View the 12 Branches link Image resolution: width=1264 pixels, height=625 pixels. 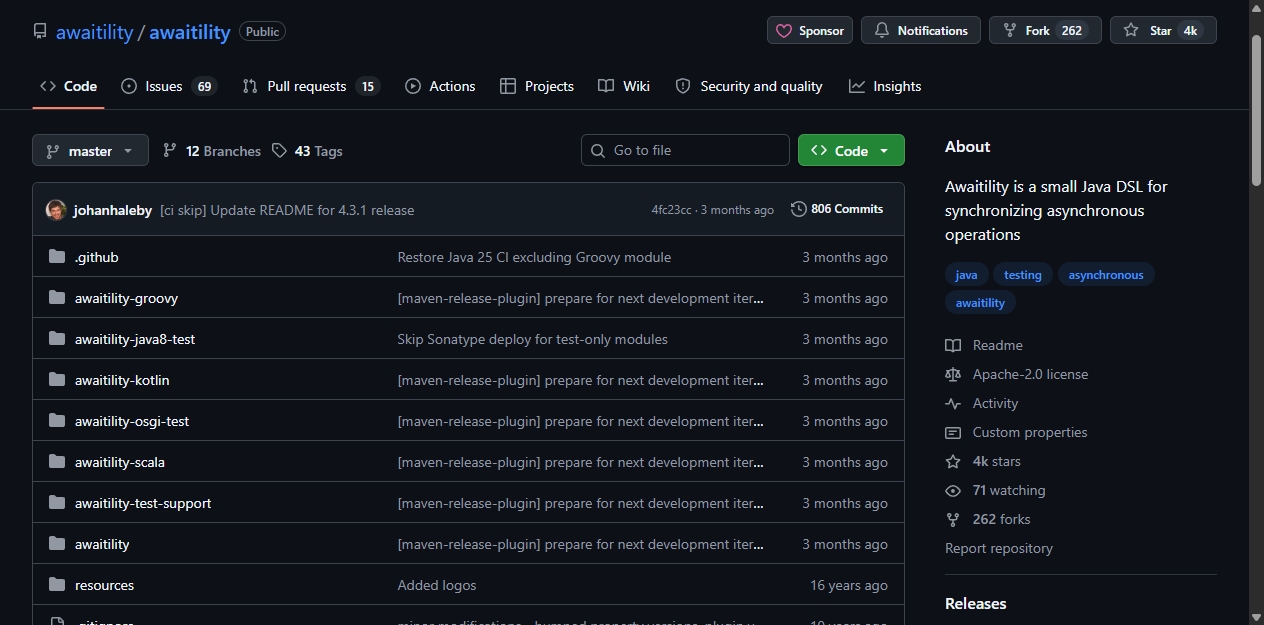(212, 151)
